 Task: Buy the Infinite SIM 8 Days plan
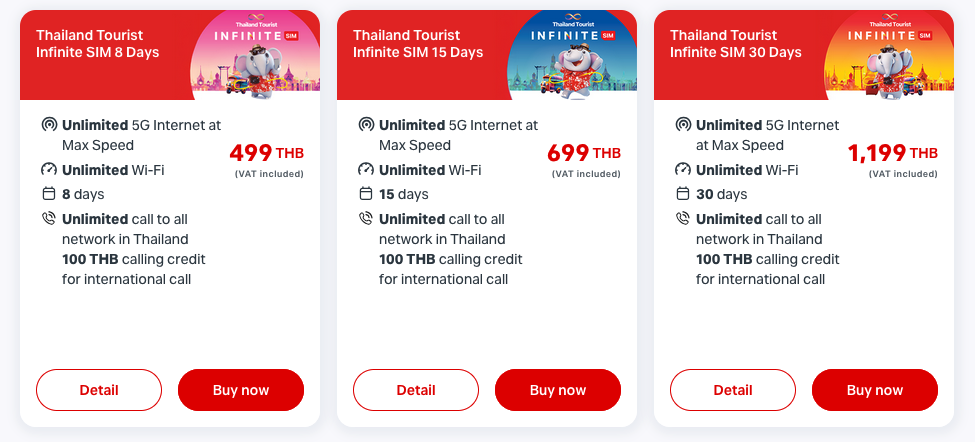tap(240, 390)
